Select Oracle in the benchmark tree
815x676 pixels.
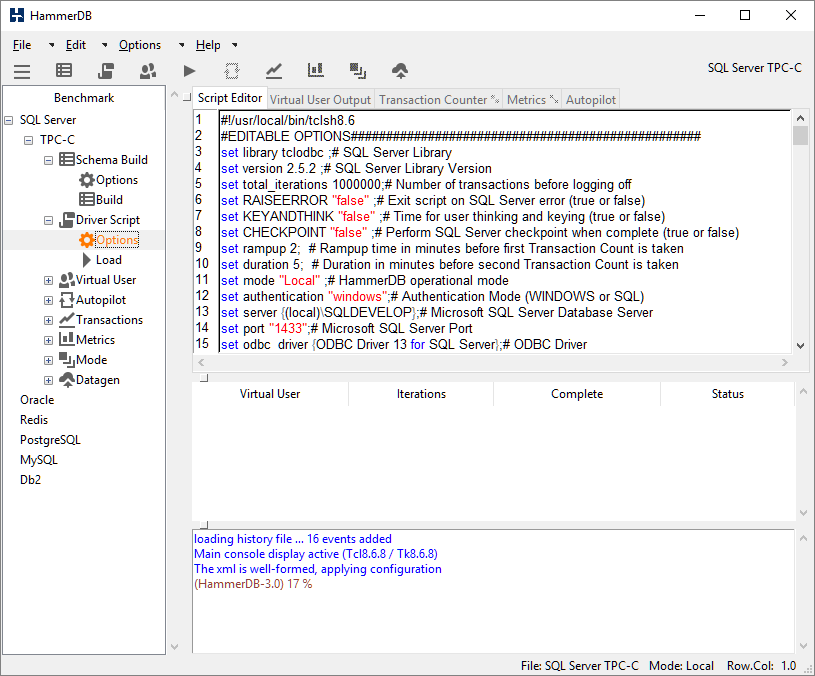tap(37, 400)
